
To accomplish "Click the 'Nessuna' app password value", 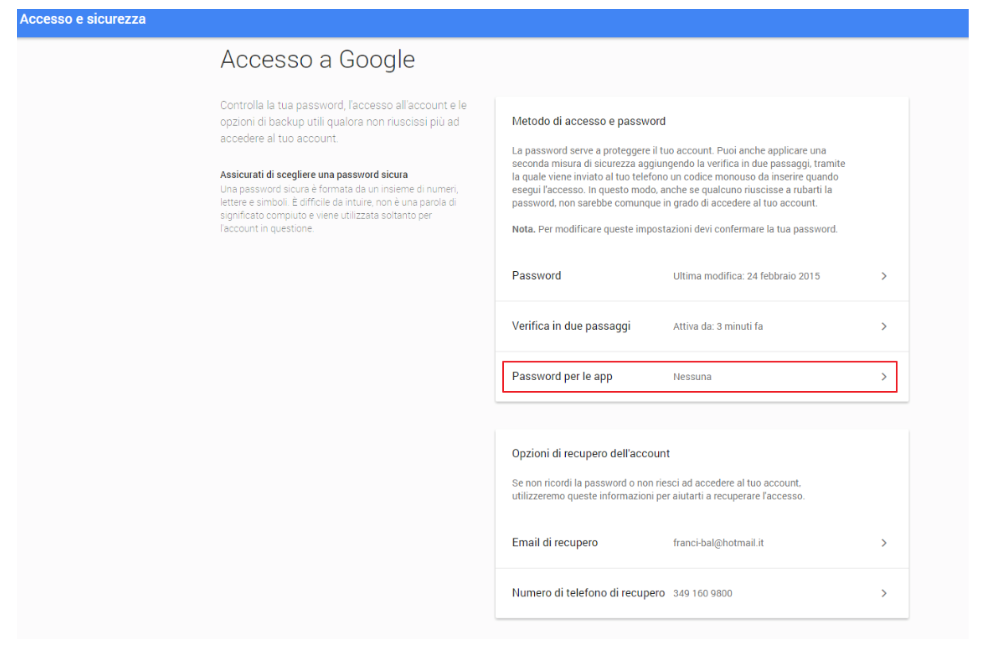I will tap(692, 377).
